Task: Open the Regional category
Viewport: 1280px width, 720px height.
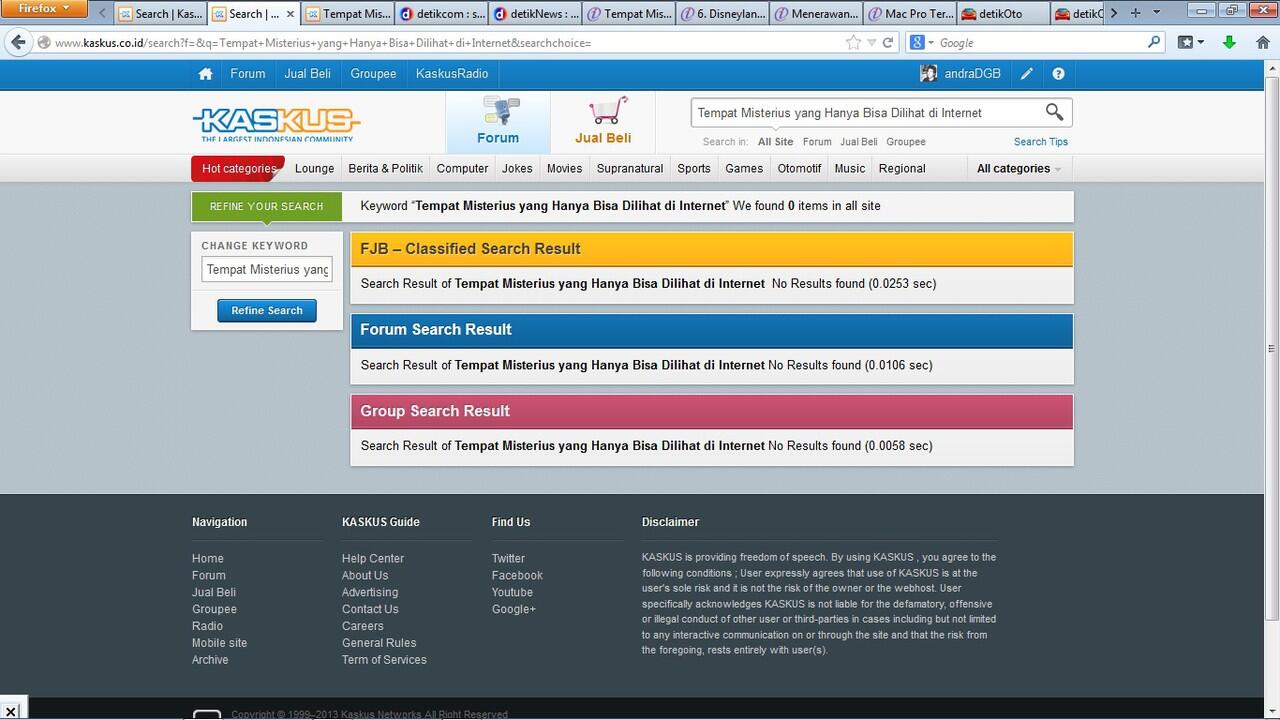Action: (902, 169)
